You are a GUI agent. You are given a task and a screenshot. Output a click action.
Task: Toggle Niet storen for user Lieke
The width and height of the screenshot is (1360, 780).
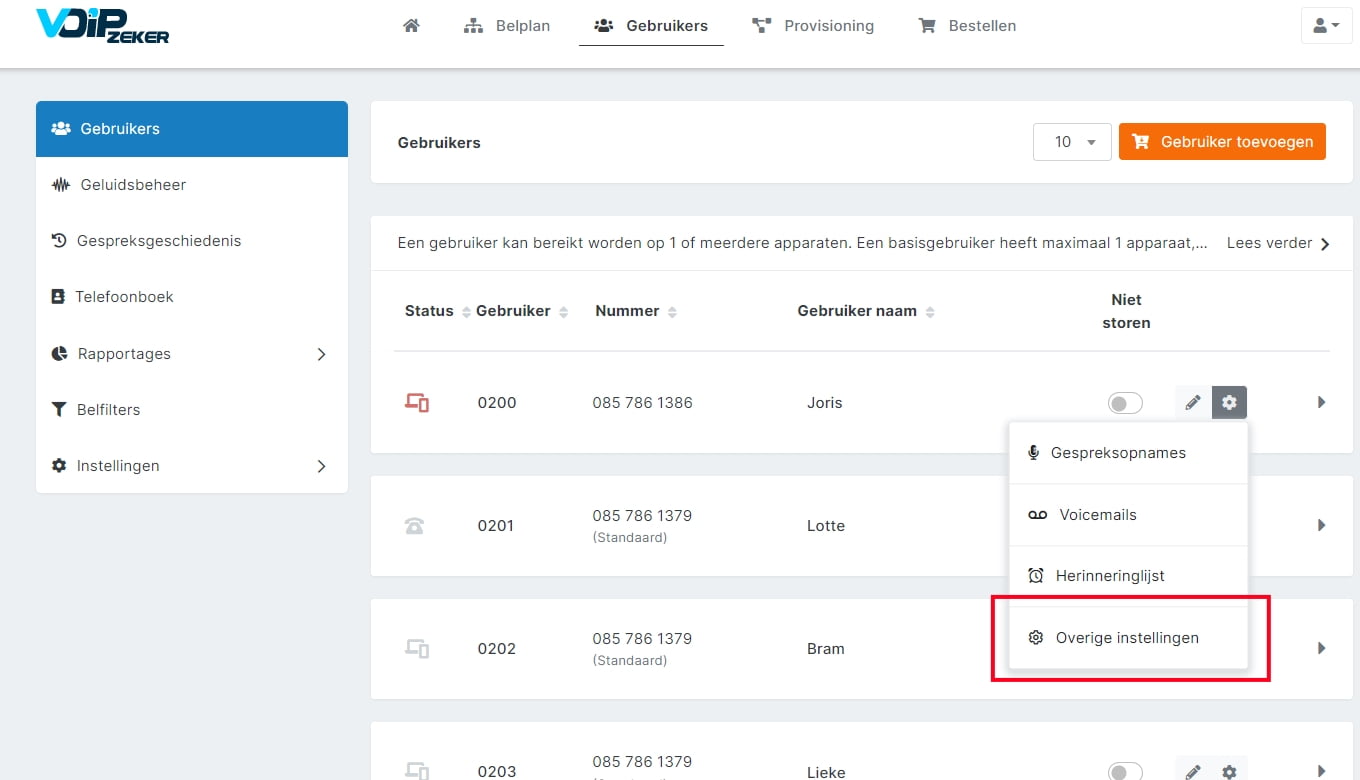click(1125, 772)
